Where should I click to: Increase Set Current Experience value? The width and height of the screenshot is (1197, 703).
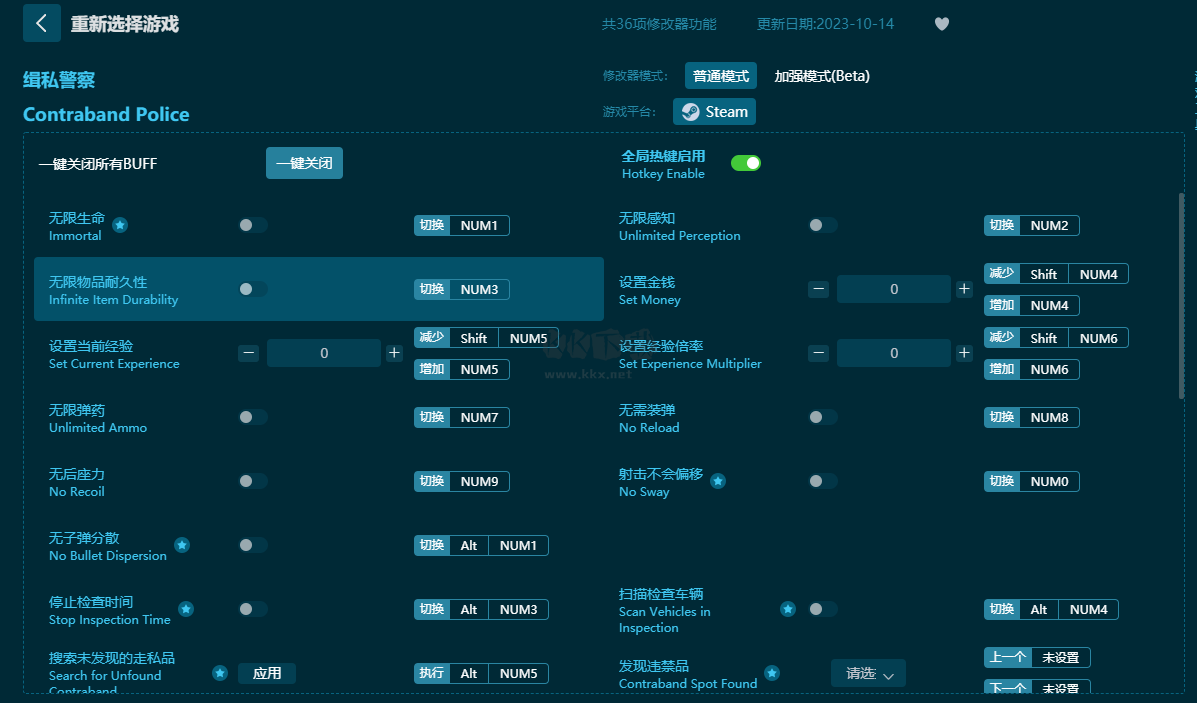tap(394, 353)
